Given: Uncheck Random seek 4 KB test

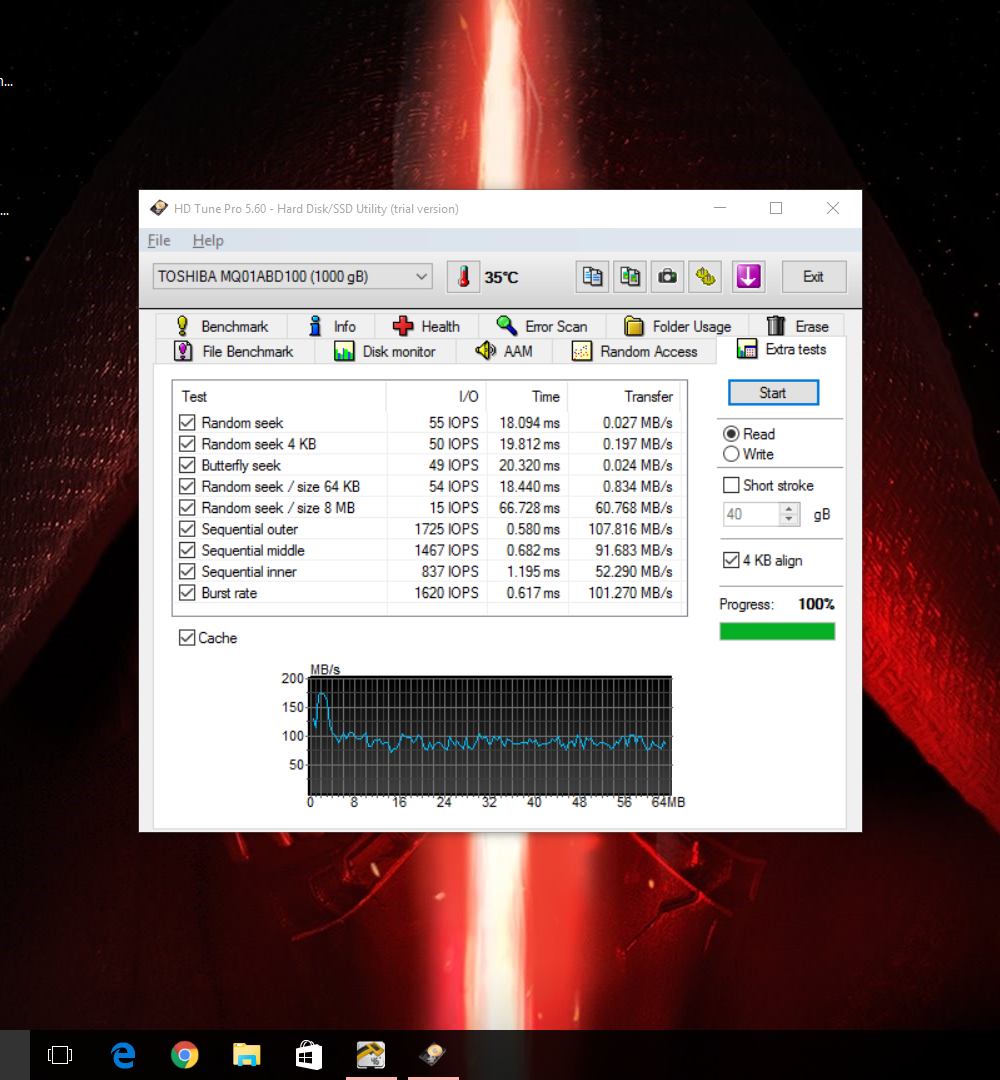Looking at the screenshot, I should pos(187,444).
